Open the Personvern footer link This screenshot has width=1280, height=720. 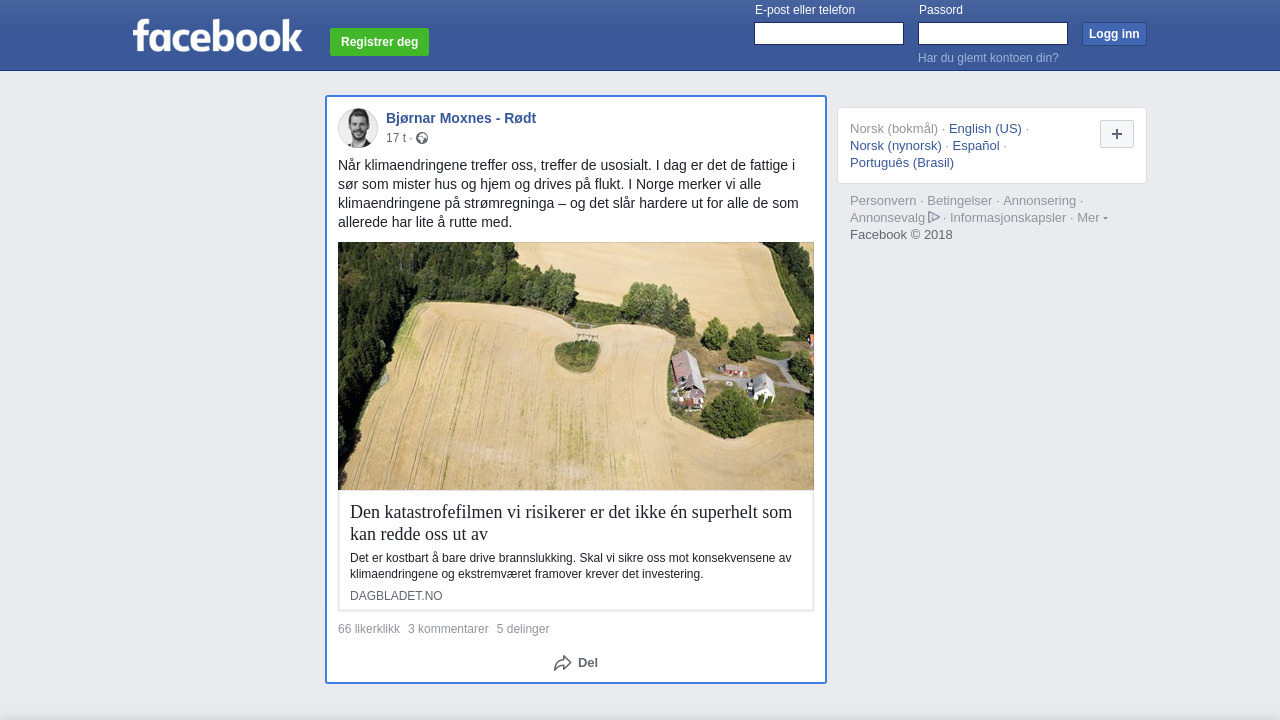click(x=883, y=200)
